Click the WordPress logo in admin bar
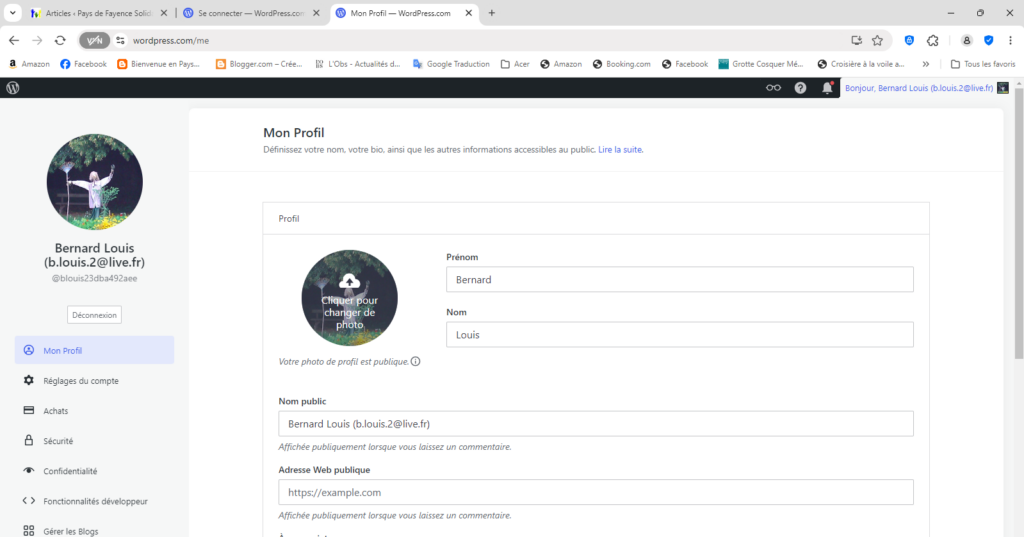1024x537 pixels. [x=13, y=88]
